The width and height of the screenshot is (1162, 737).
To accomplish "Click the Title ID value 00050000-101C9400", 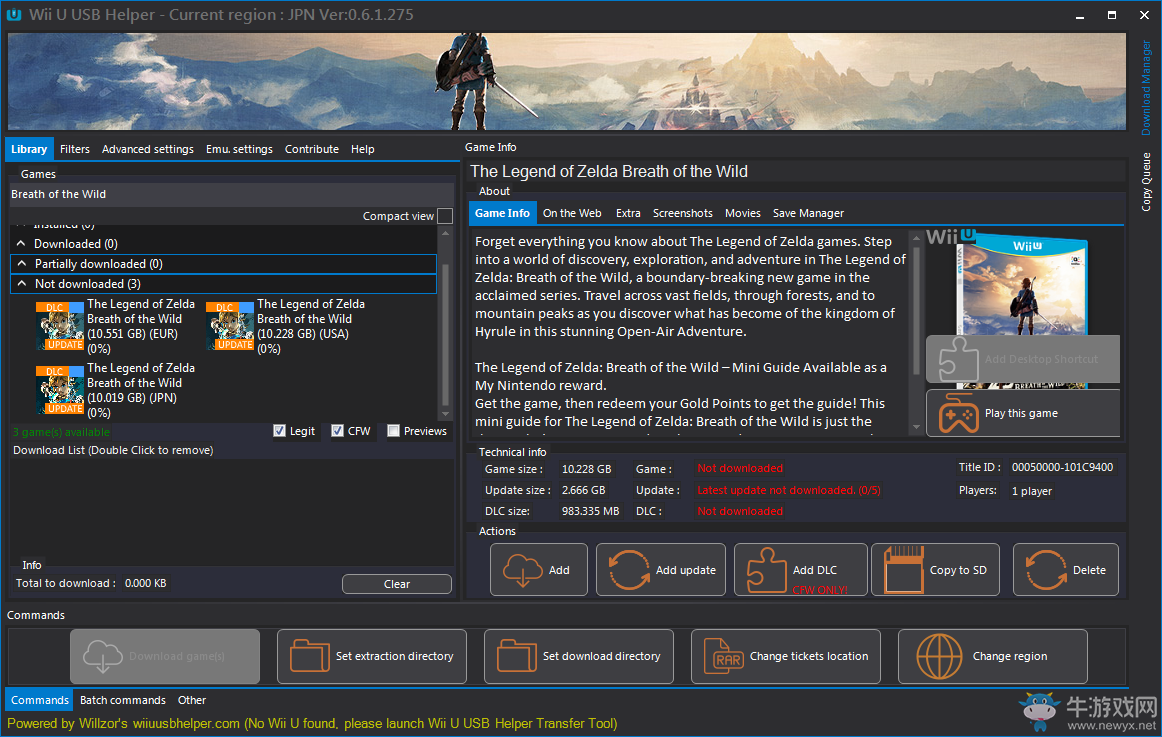I will coord(1062,467).
